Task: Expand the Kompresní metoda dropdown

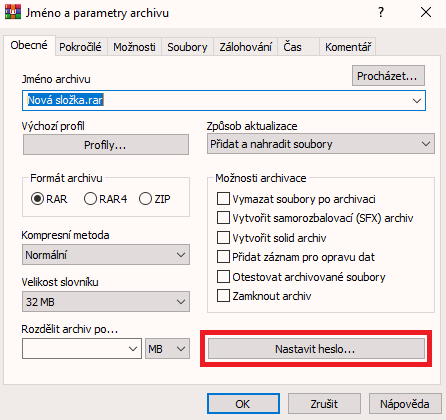Action: click(106, 255)
